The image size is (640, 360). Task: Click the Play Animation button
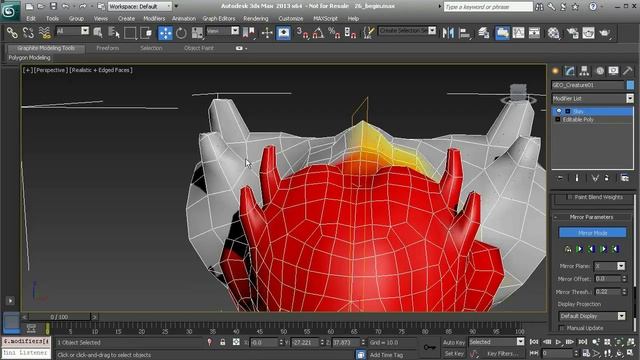[x=558, y=342]
